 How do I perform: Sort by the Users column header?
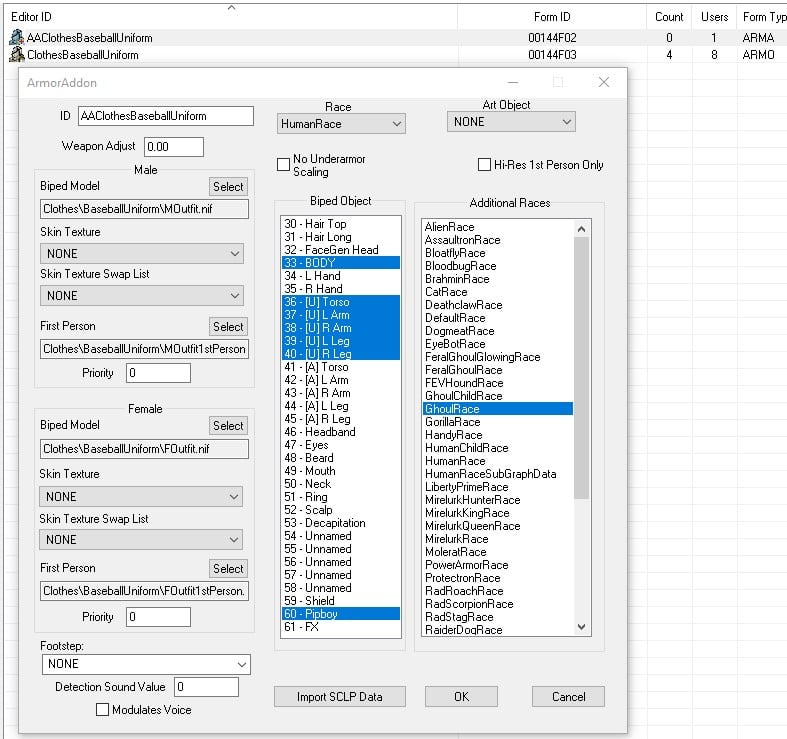714,17
